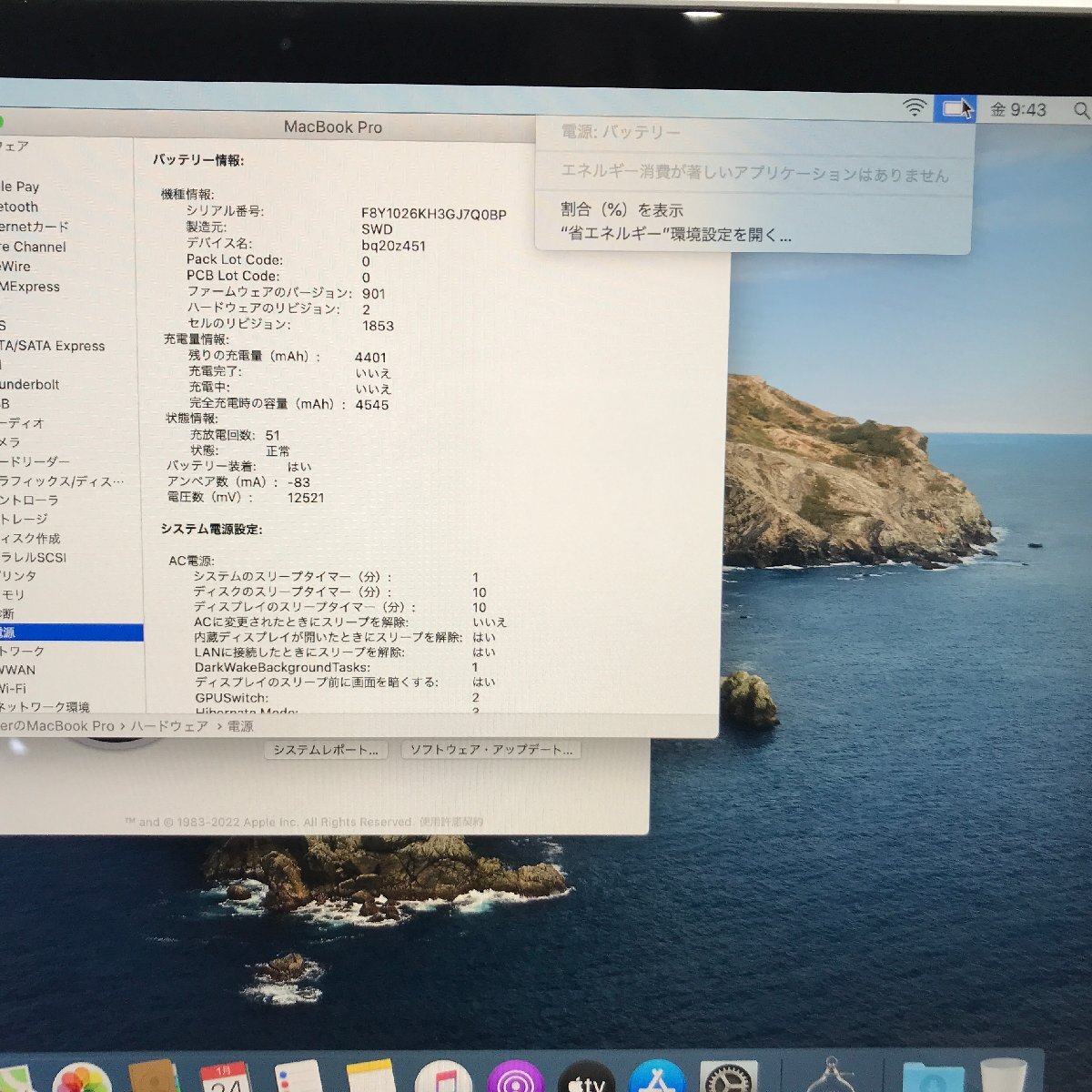Open System Preferences gear in Dock
This screenshot has height=1092, width=1092.
728,1077
